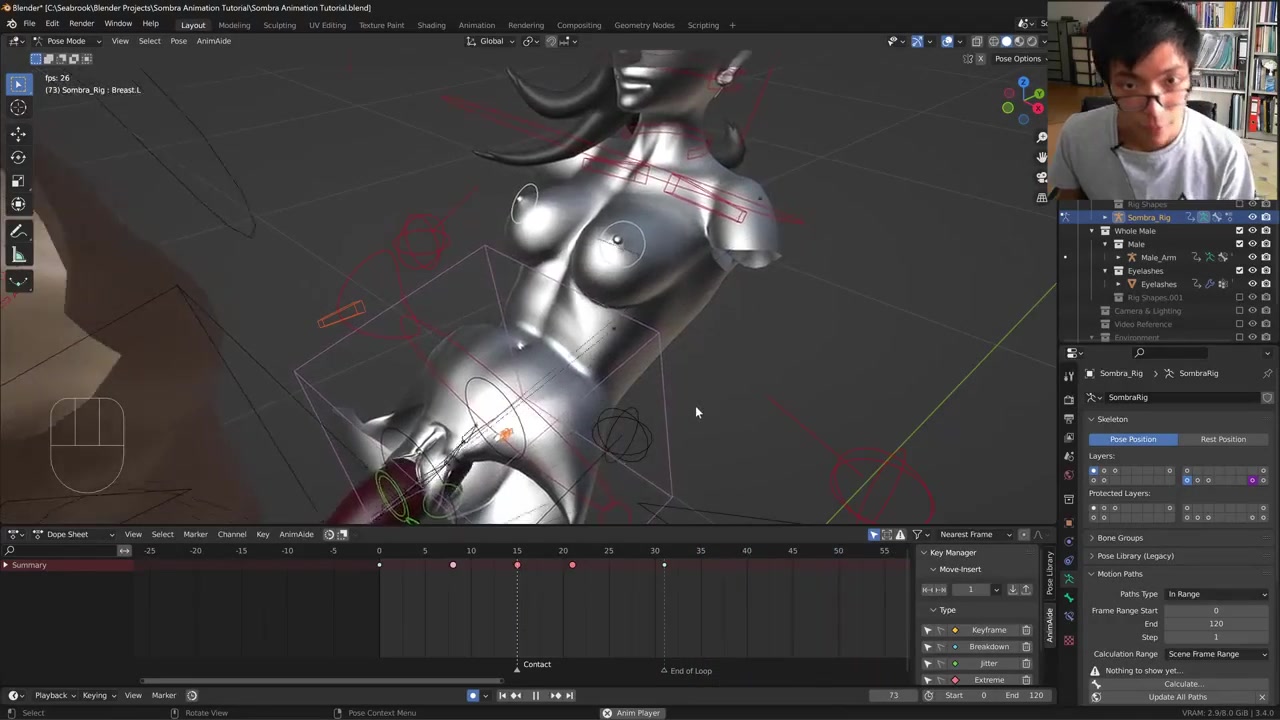Hide Male_Arm using its eye icon
The width and height of the screenshot is (1280, 720).
(1252, 257)
